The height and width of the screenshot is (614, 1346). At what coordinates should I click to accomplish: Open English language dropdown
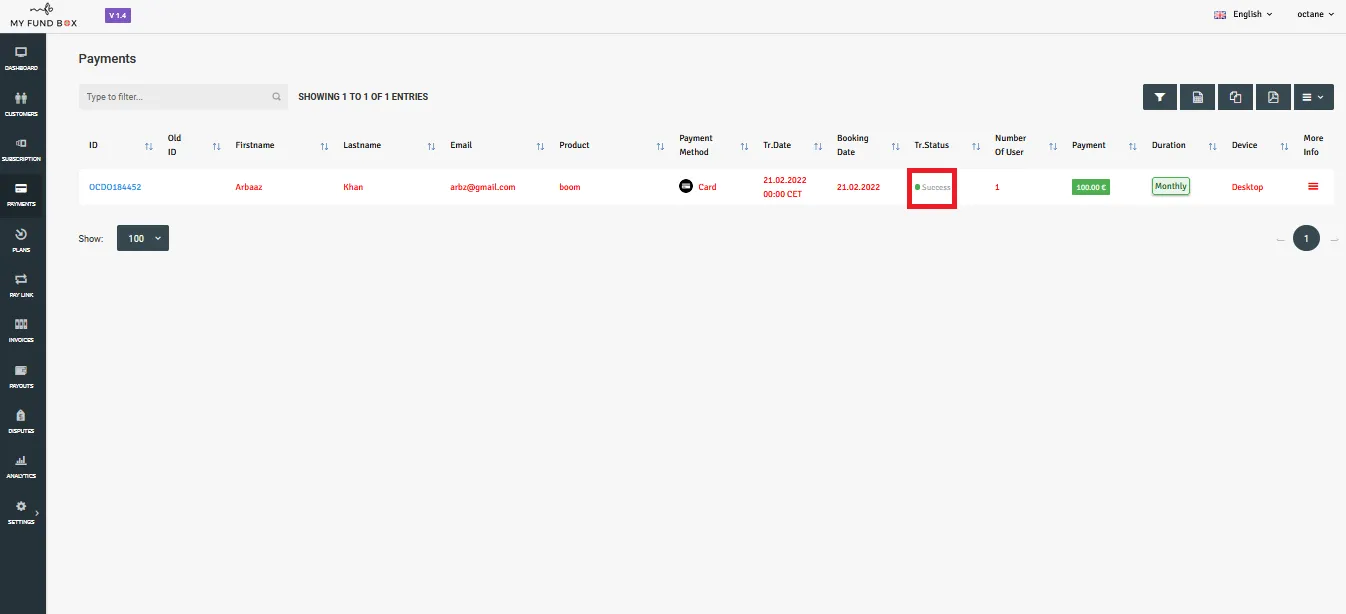(1243, 14)
